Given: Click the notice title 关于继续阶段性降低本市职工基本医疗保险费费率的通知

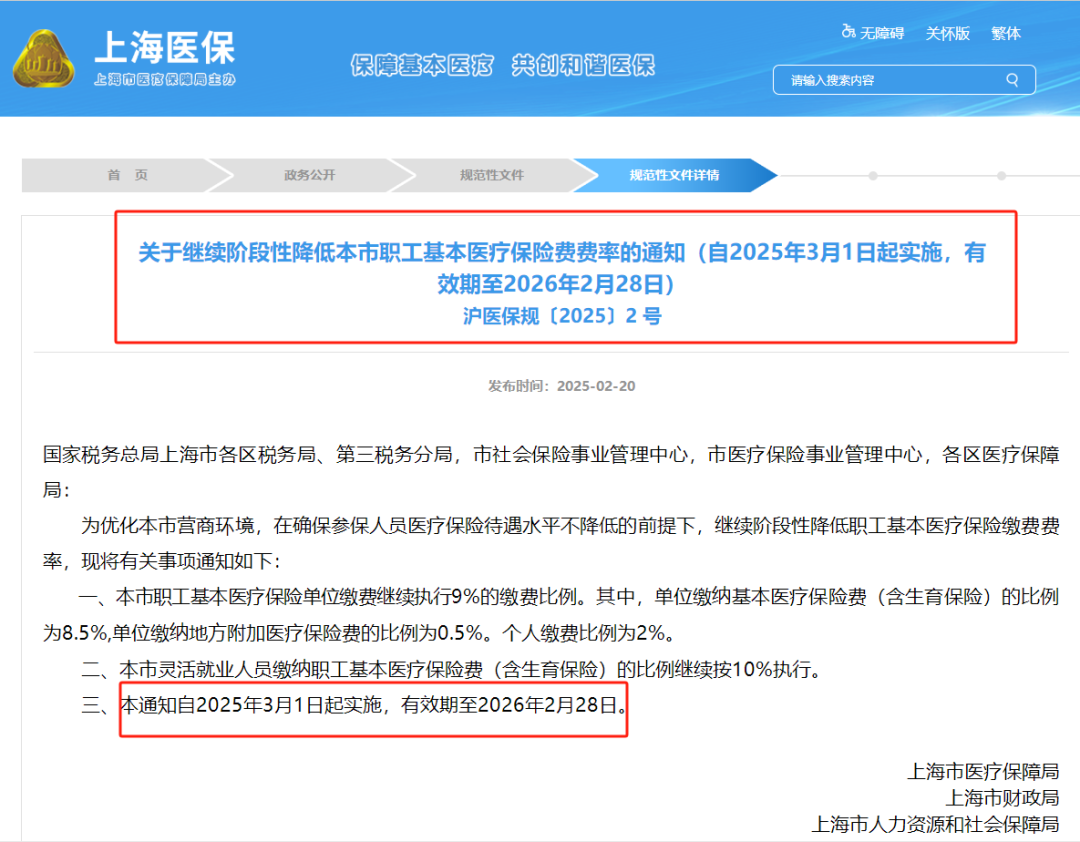Looking at the screenshot, I should tap(562, 267).
